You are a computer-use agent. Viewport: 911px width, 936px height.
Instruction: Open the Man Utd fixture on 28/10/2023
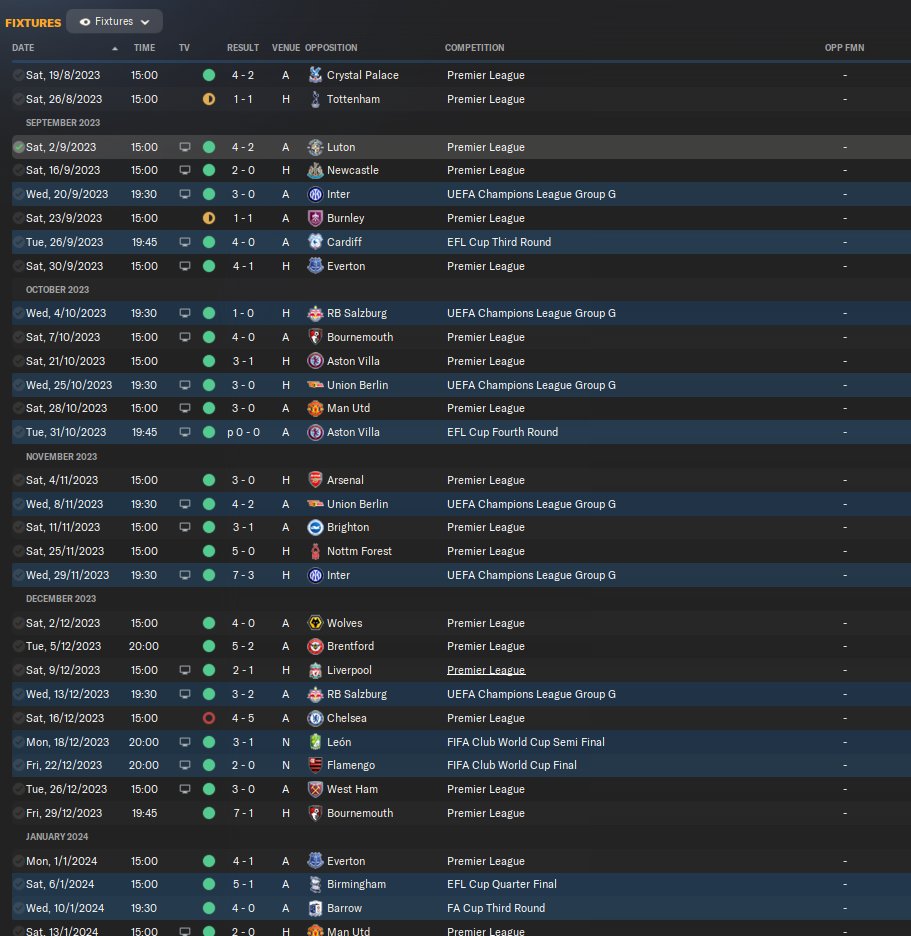tap(349, 408)
